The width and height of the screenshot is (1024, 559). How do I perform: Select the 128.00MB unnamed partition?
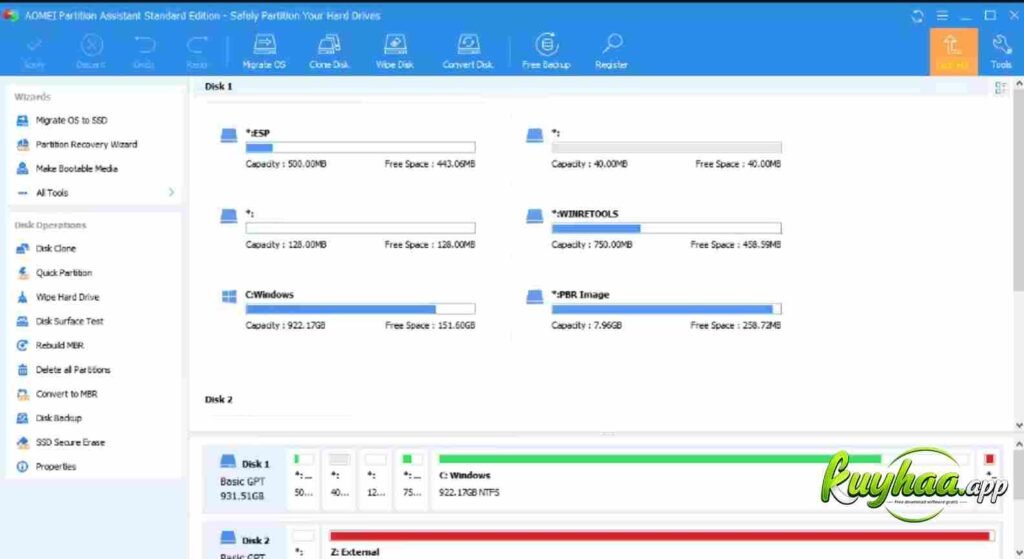pos(348,229)
